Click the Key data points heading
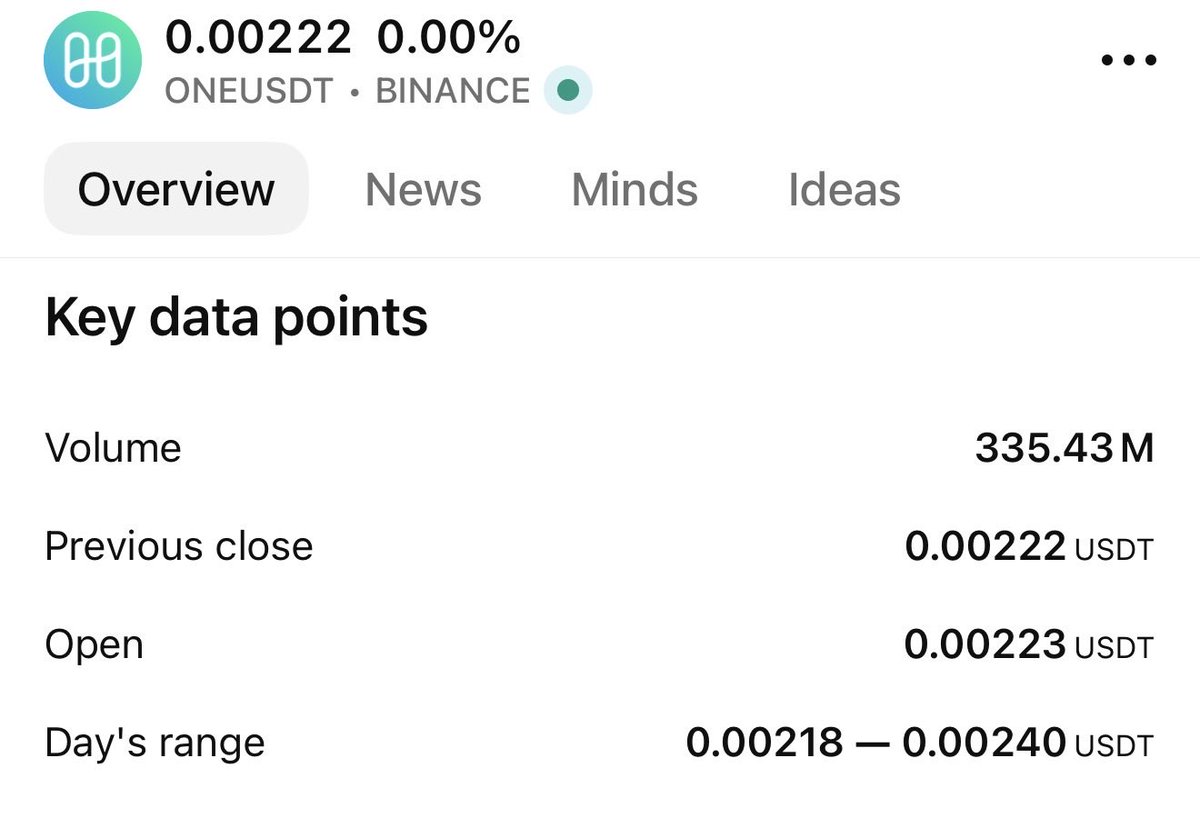Image resolution: width=1200 pixels, height=828 pixels. point(236,318)
